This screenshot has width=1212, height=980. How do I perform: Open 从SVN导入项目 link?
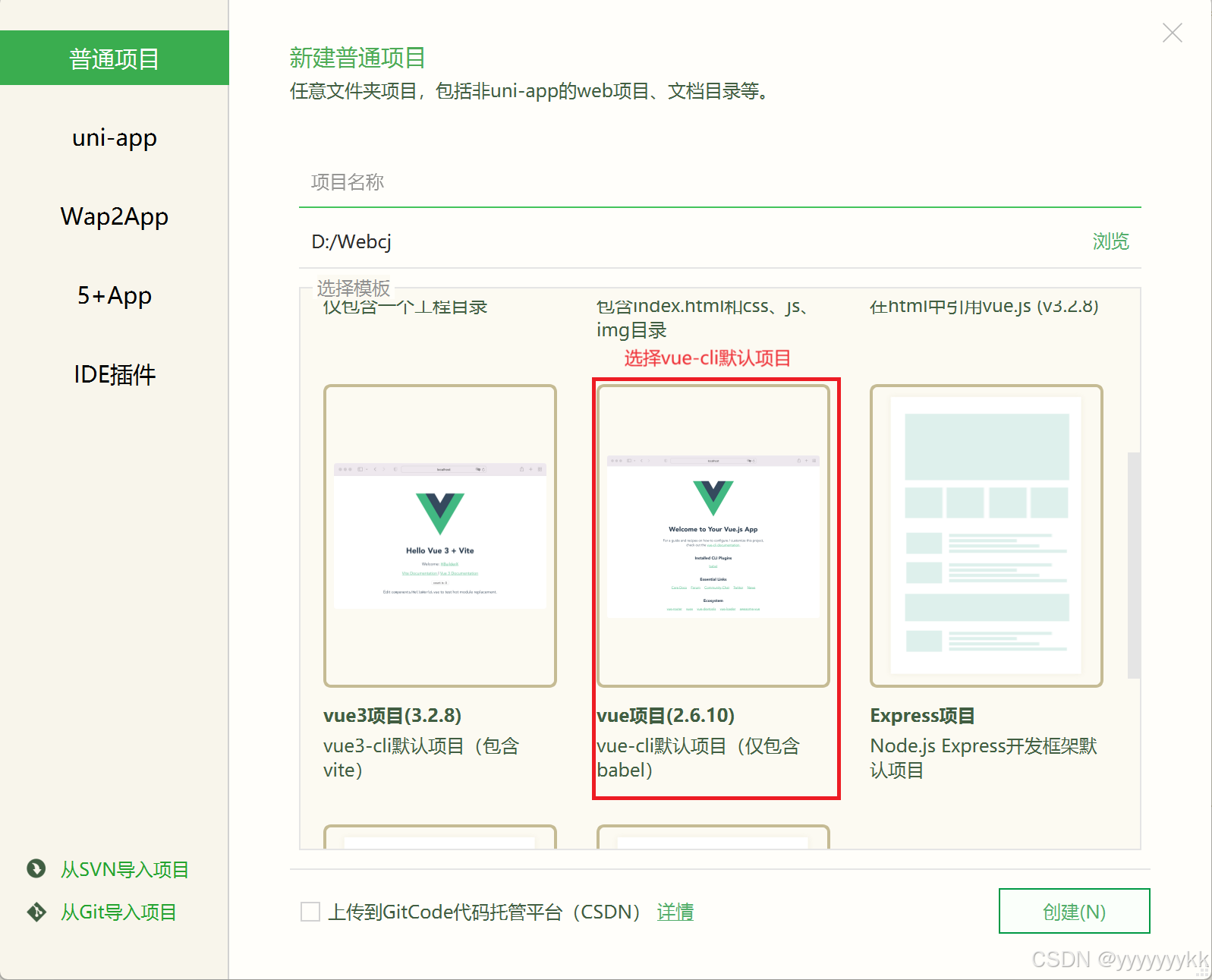[x=124, y=869]
